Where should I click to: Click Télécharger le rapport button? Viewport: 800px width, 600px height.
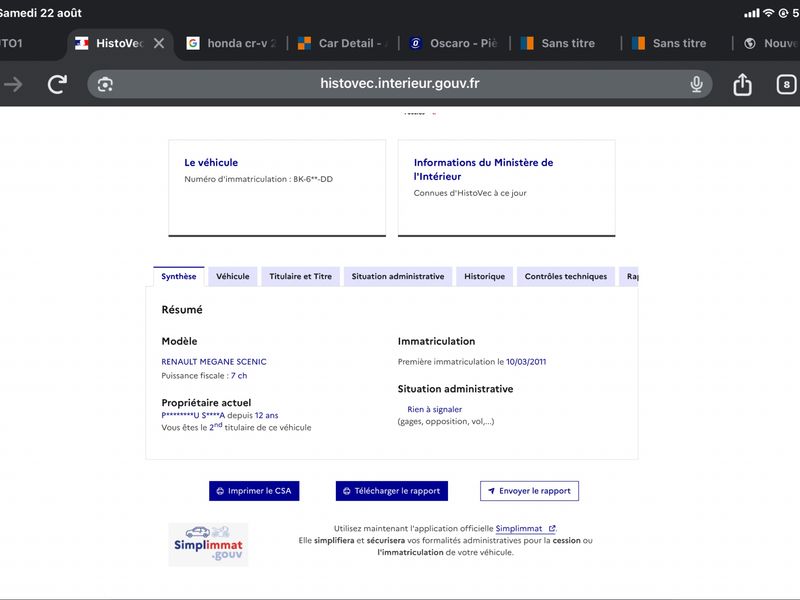(x=392, y=491)
